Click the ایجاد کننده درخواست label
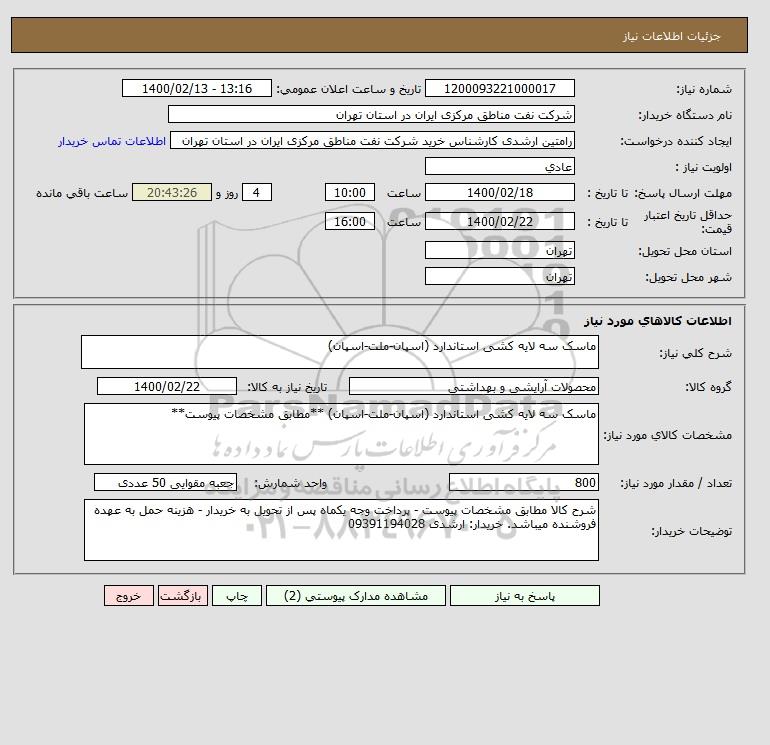The width and height of the screenshot is (770, 745). (676, 141)
